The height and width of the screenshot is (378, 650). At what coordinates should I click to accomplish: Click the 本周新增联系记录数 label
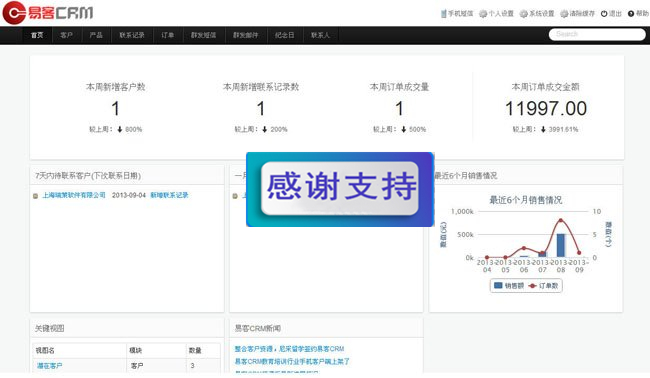261,87
